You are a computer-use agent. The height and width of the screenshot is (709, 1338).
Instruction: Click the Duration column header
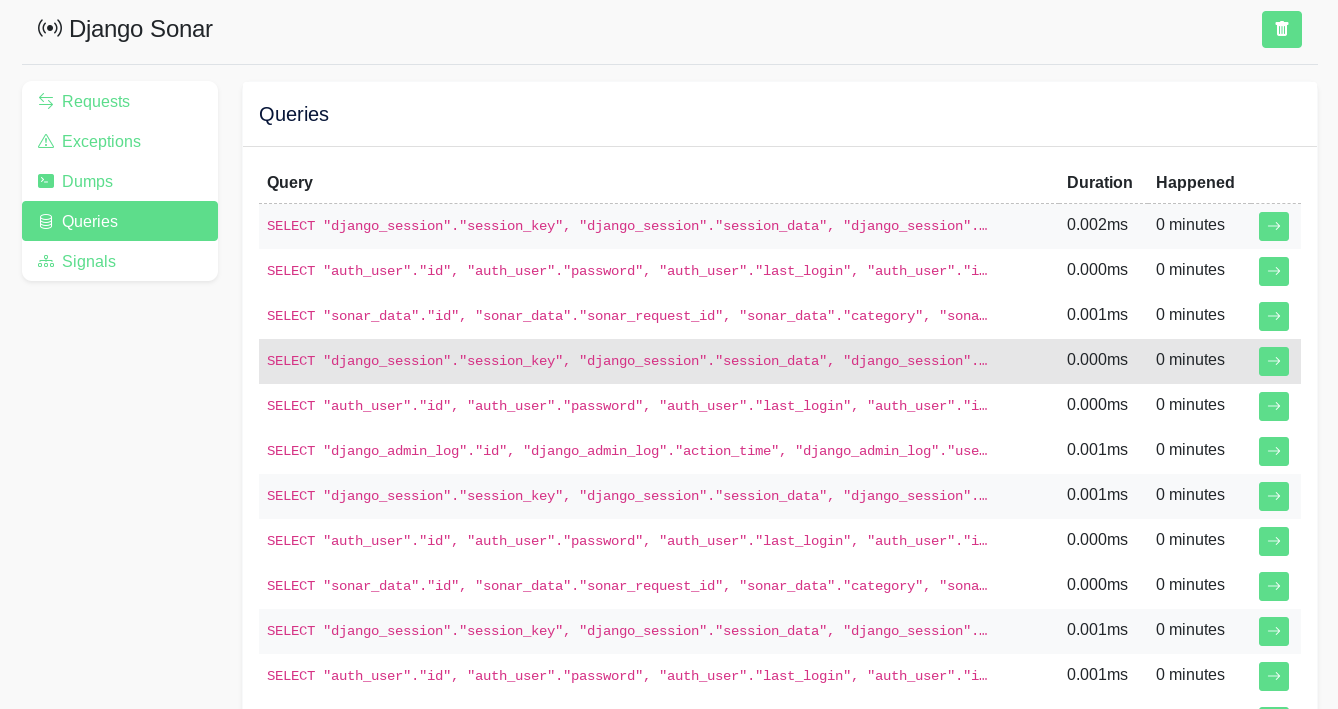pyautogui.click(x=1100, y=182)
